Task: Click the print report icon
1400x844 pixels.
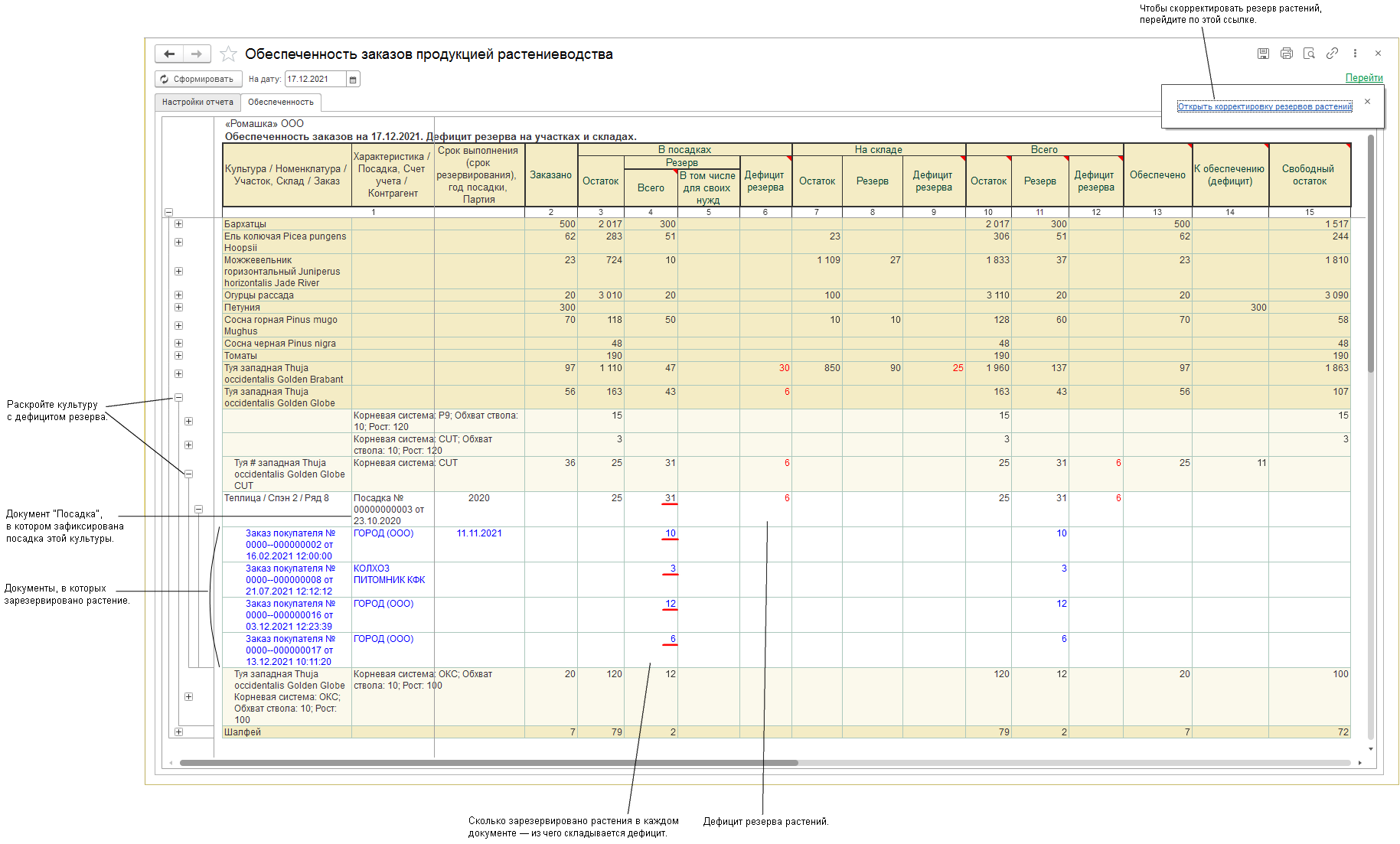Action: 1286,54
